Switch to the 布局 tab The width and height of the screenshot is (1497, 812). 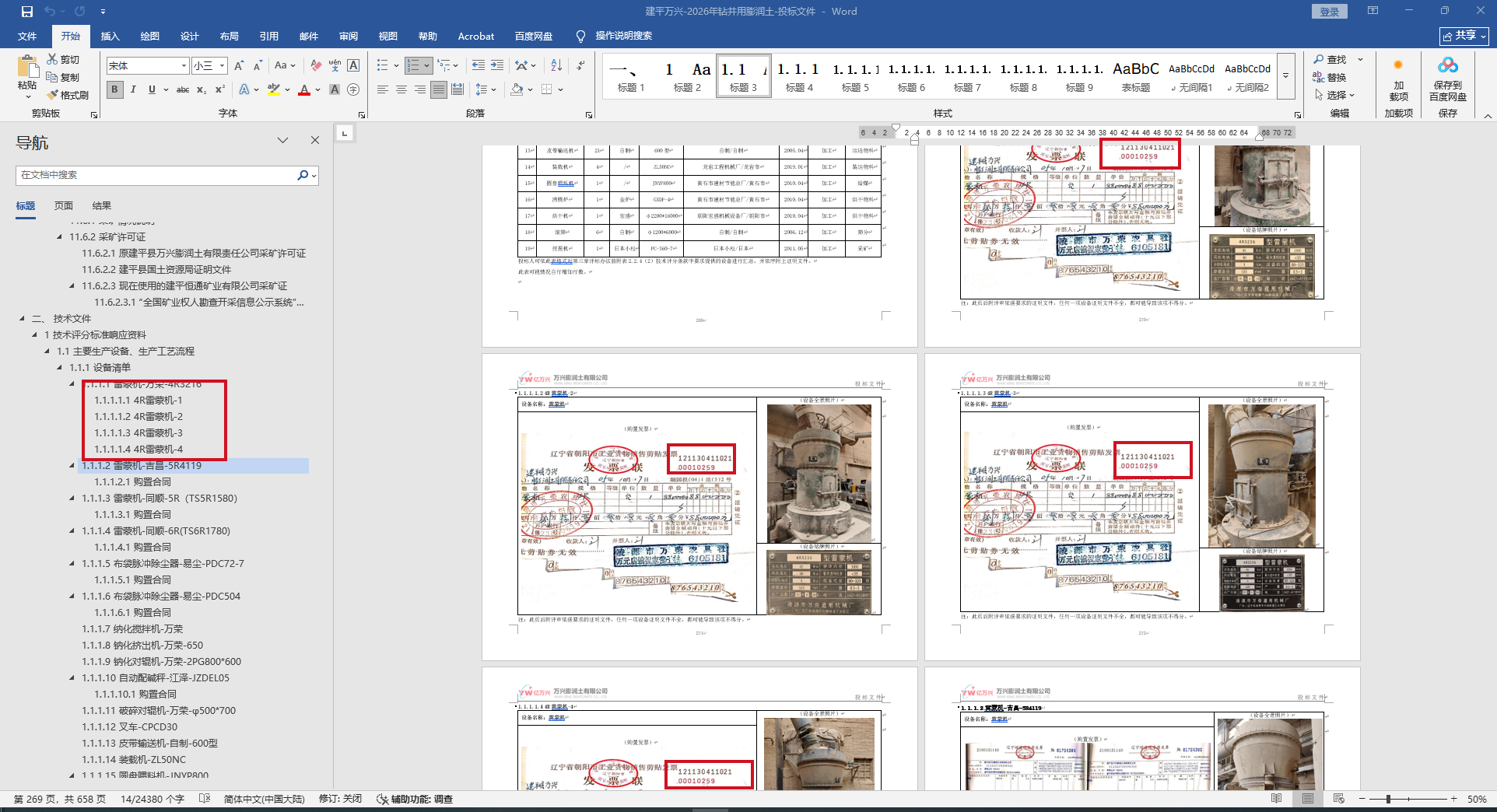(230, 37)
